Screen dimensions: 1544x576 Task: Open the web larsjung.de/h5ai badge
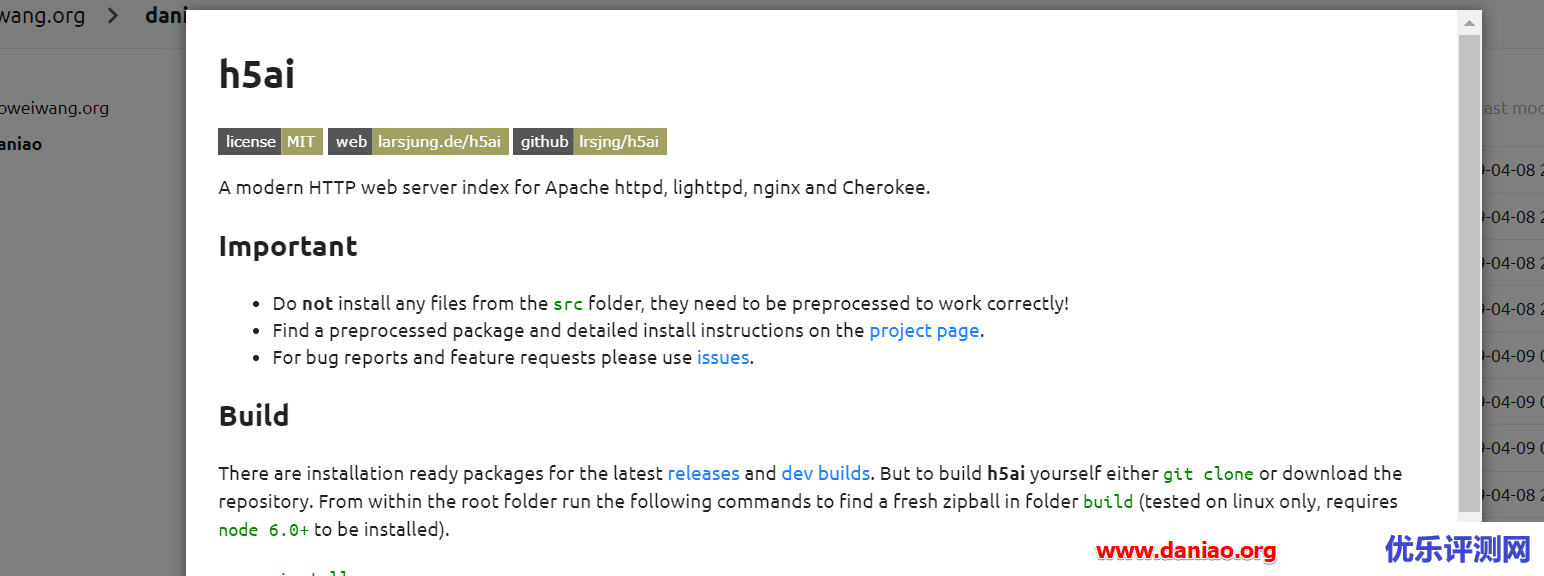click(x=418, y=142)
